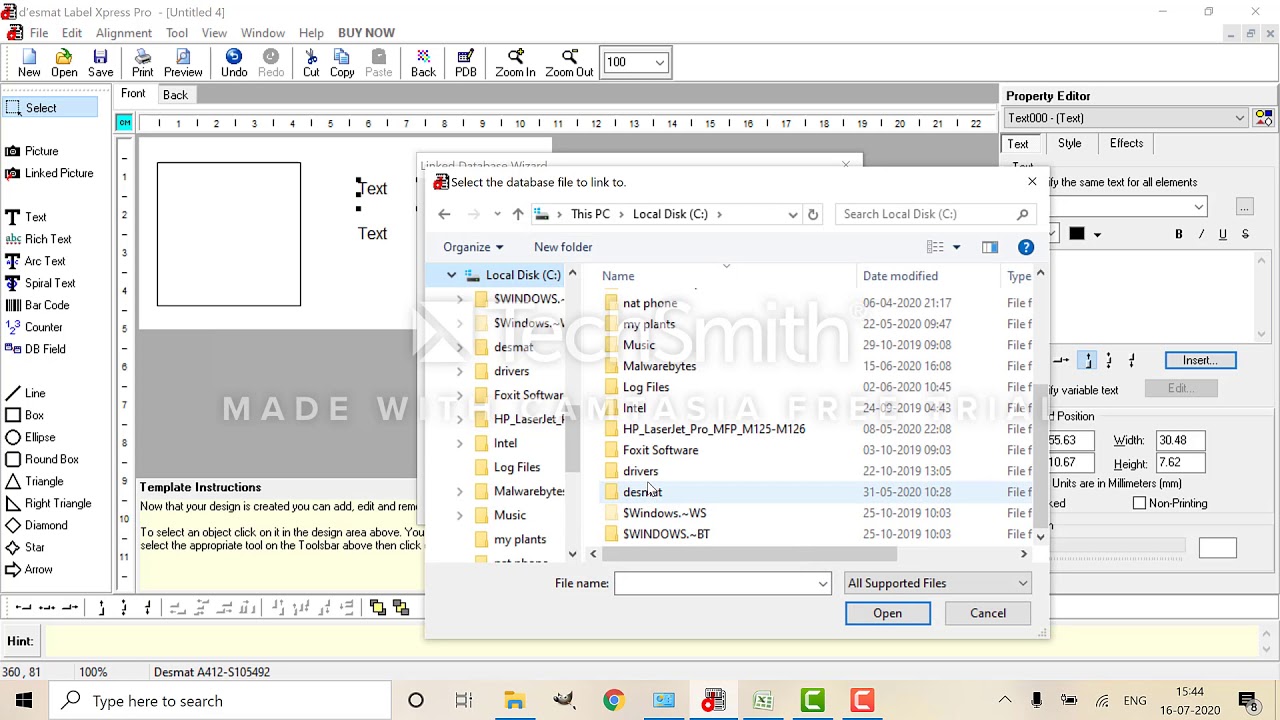
Task: Open the Window menu
Action: 263,33
